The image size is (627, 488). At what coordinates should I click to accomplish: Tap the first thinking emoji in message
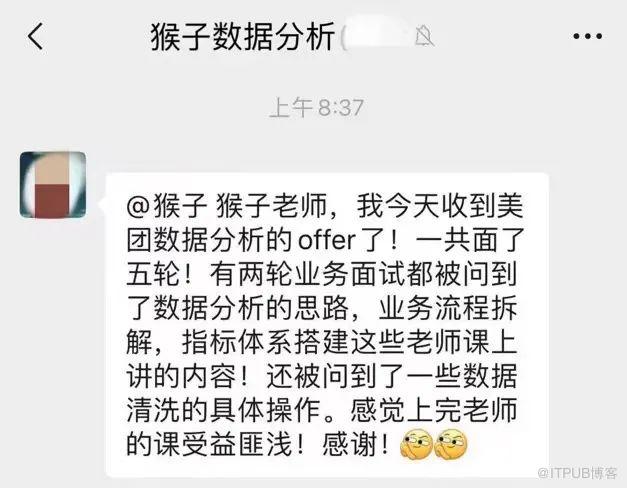(x=417, y=444)
